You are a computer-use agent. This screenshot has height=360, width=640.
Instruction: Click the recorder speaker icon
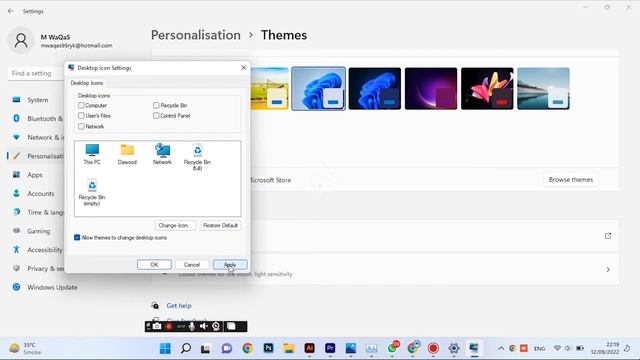tap(204, 326)
